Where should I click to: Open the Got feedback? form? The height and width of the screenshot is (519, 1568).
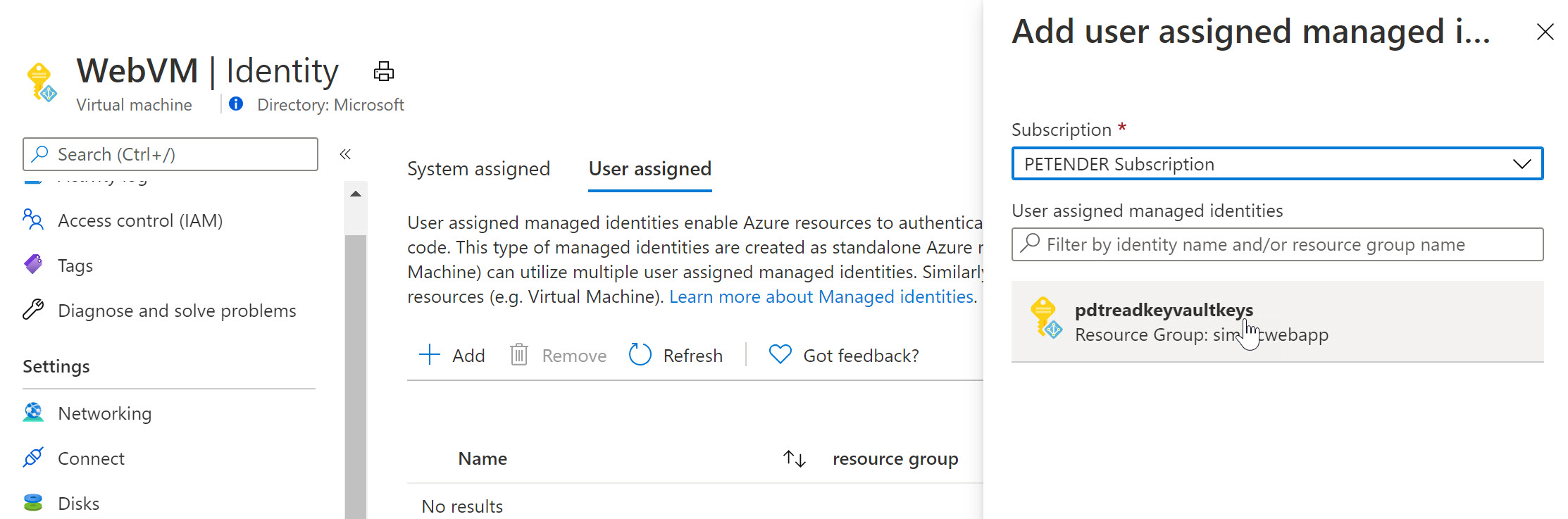point(844,356)
